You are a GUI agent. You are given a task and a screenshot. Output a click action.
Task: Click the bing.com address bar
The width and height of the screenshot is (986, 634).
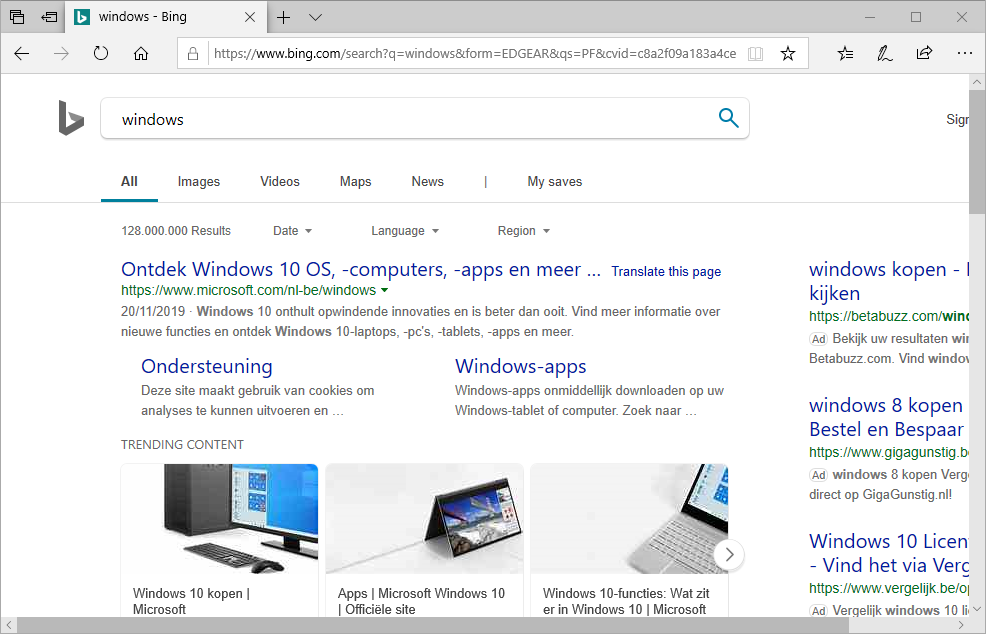pos(475,53)
